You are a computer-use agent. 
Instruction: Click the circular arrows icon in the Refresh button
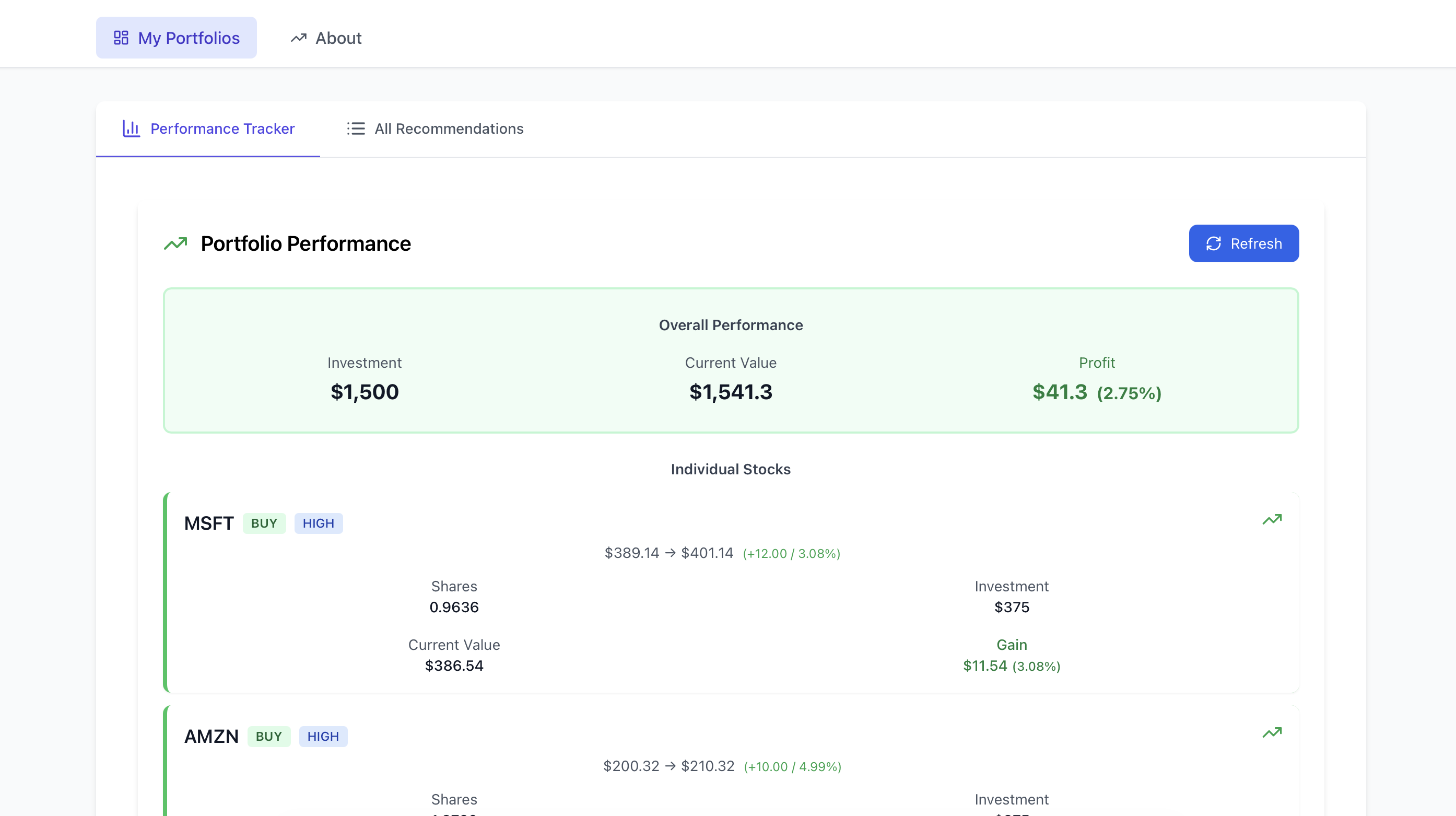[x=1214, y=244]
